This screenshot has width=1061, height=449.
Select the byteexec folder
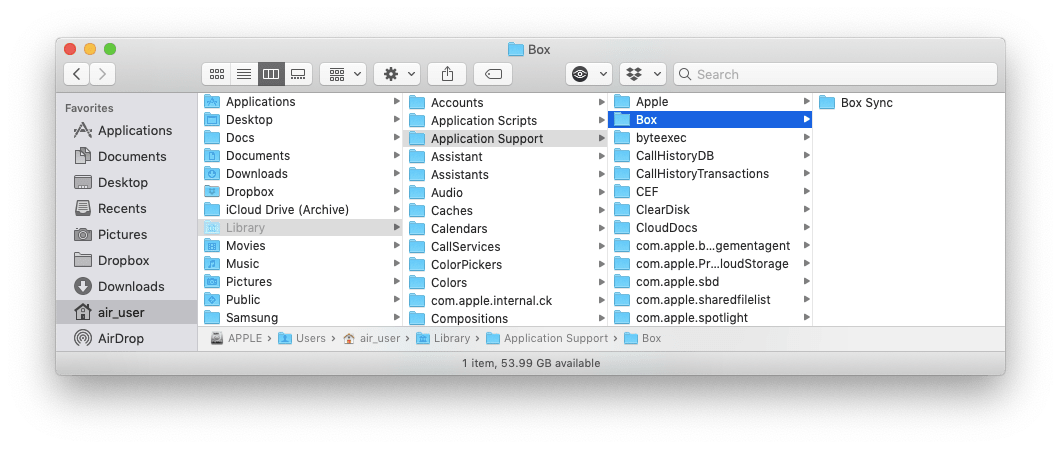click(x=710, y=137)
